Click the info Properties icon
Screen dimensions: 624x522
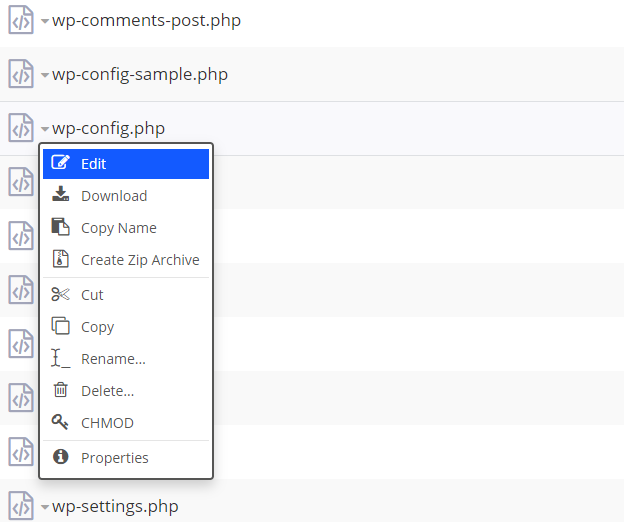pos(61,458)
